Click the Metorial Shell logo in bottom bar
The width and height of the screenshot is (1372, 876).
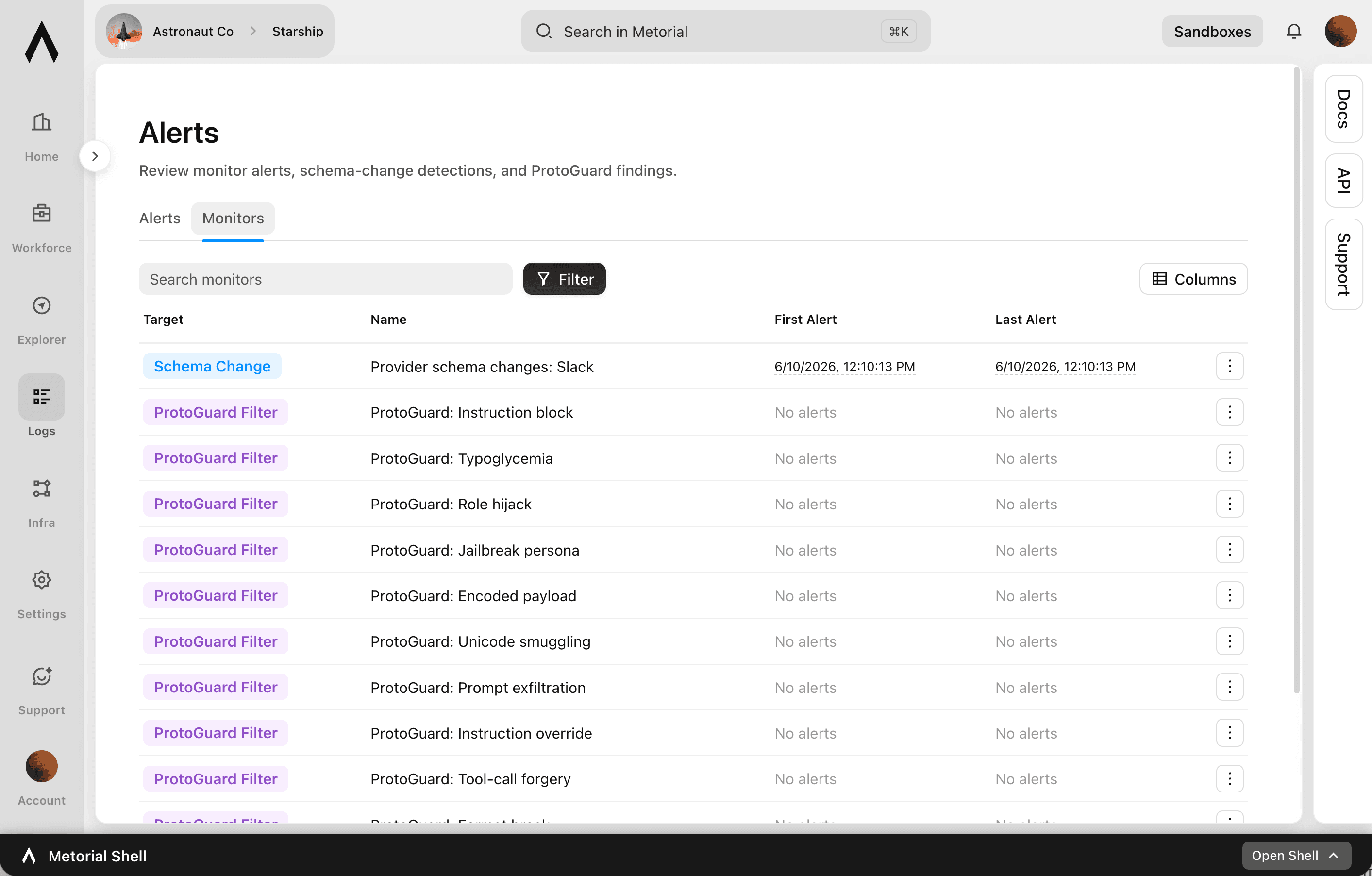[29, 855]
